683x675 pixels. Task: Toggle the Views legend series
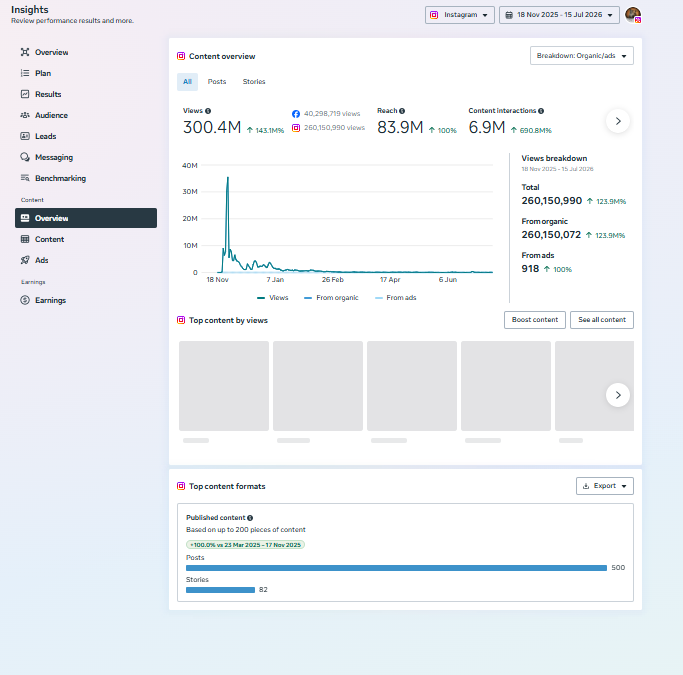[273, 298]
